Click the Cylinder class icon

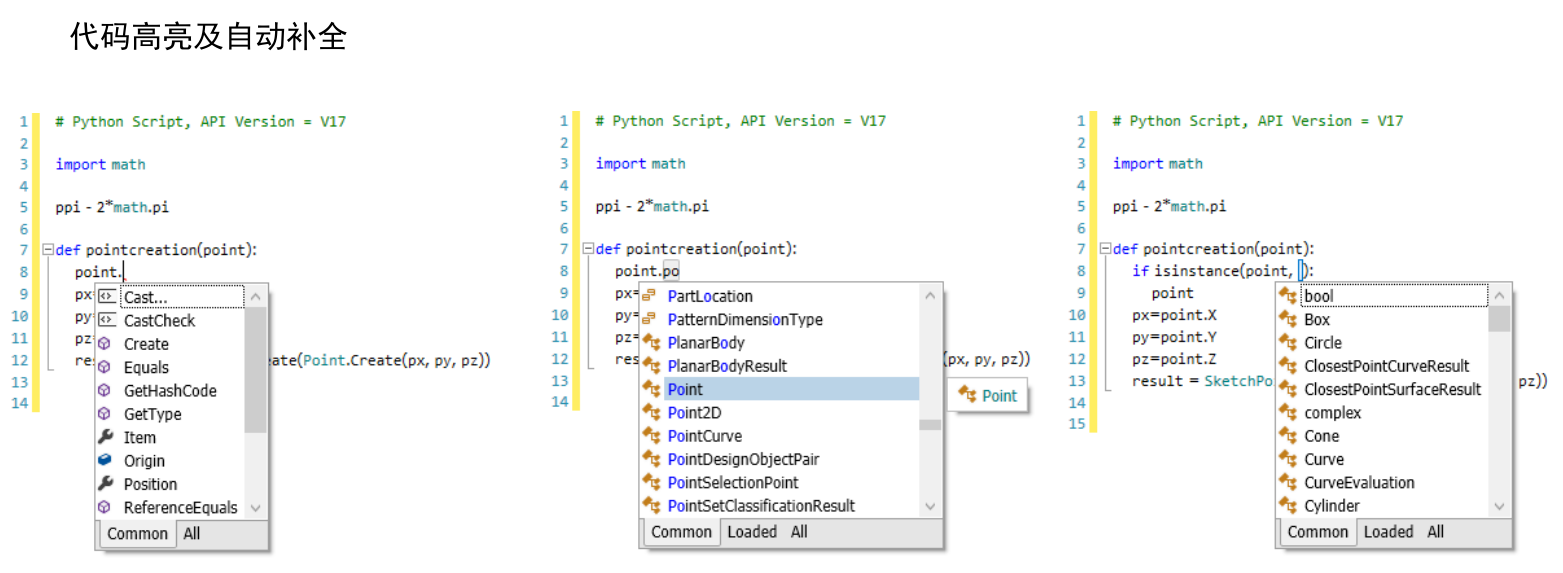tap(1288, 506)
